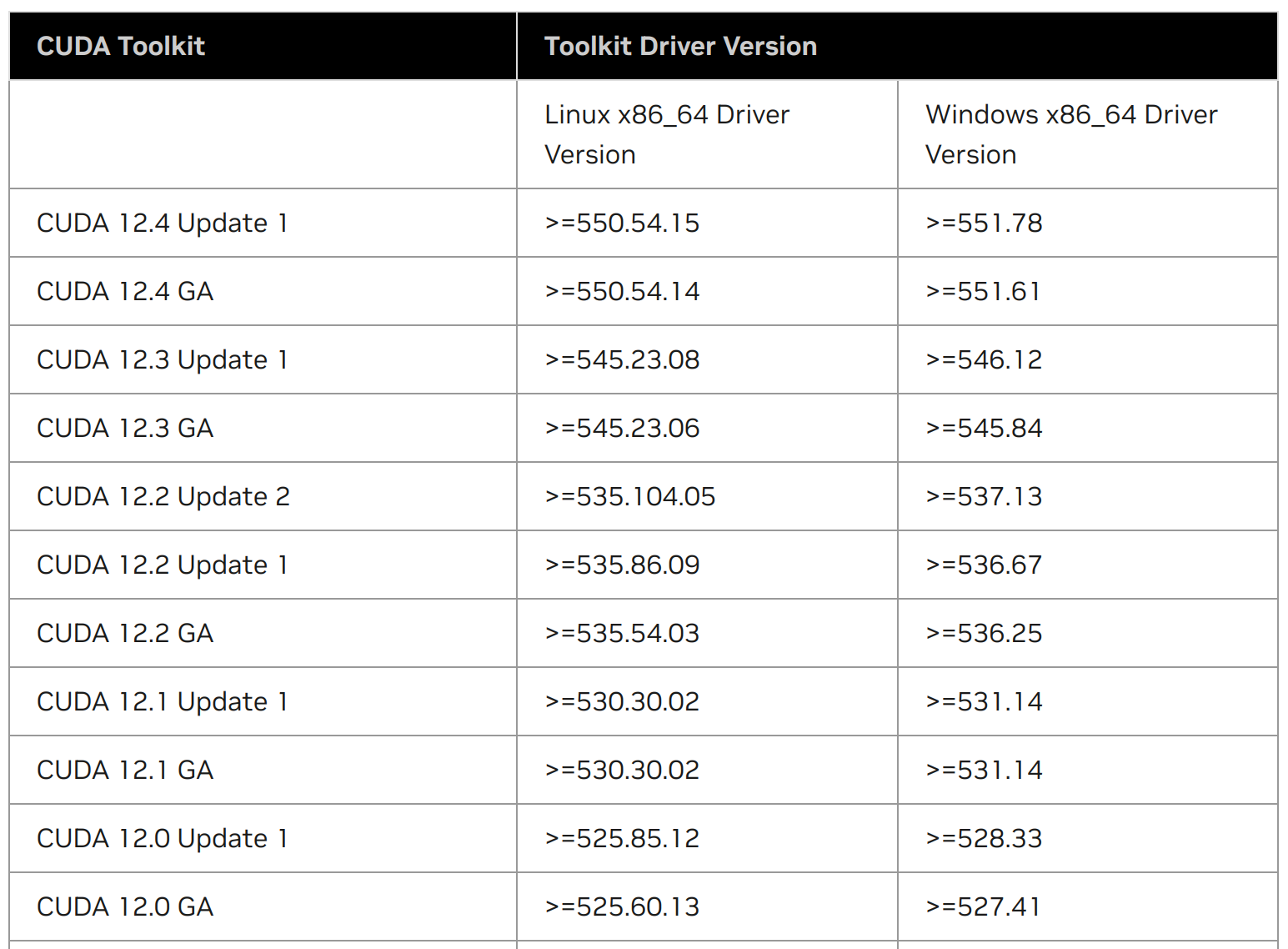The height and width of the screenshot is (949, 1288).
Task: Click the Linux value '>=535.54.03'
Action: pyautogui.click(x=622, y=633)
